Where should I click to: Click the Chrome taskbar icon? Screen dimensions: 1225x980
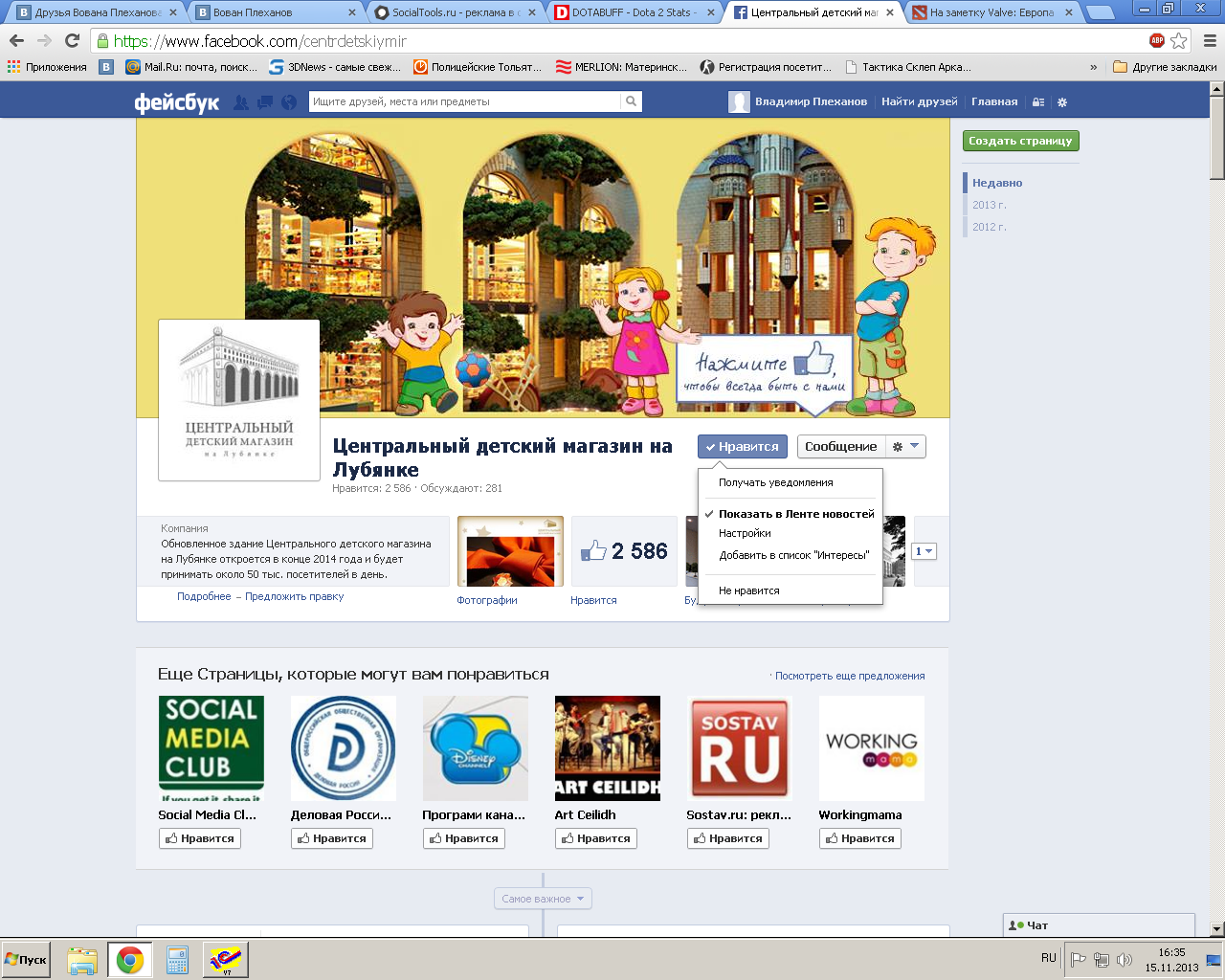[x=130, y=960]
